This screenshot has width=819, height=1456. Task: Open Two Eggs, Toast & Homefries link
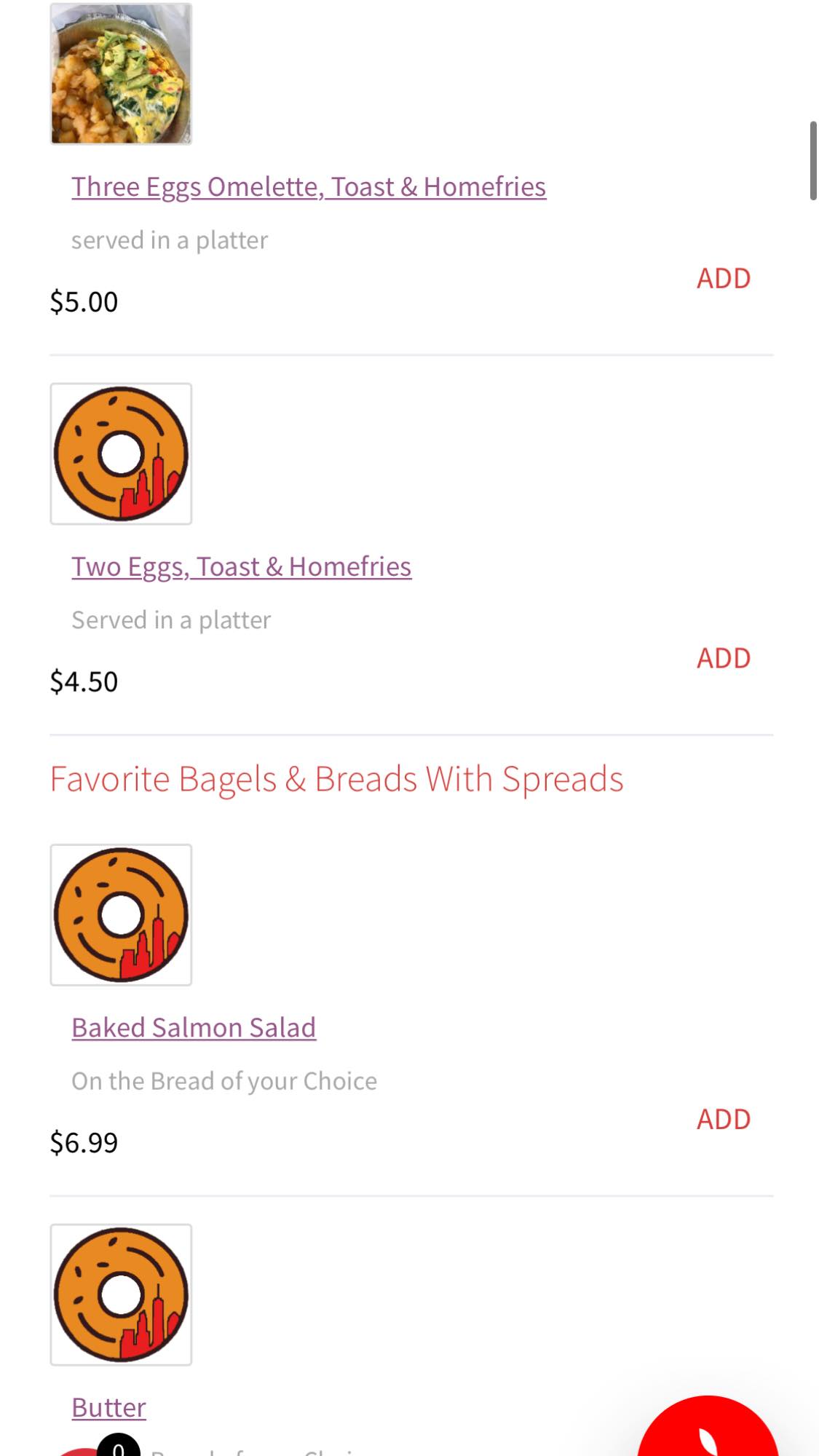coord(241,567)
